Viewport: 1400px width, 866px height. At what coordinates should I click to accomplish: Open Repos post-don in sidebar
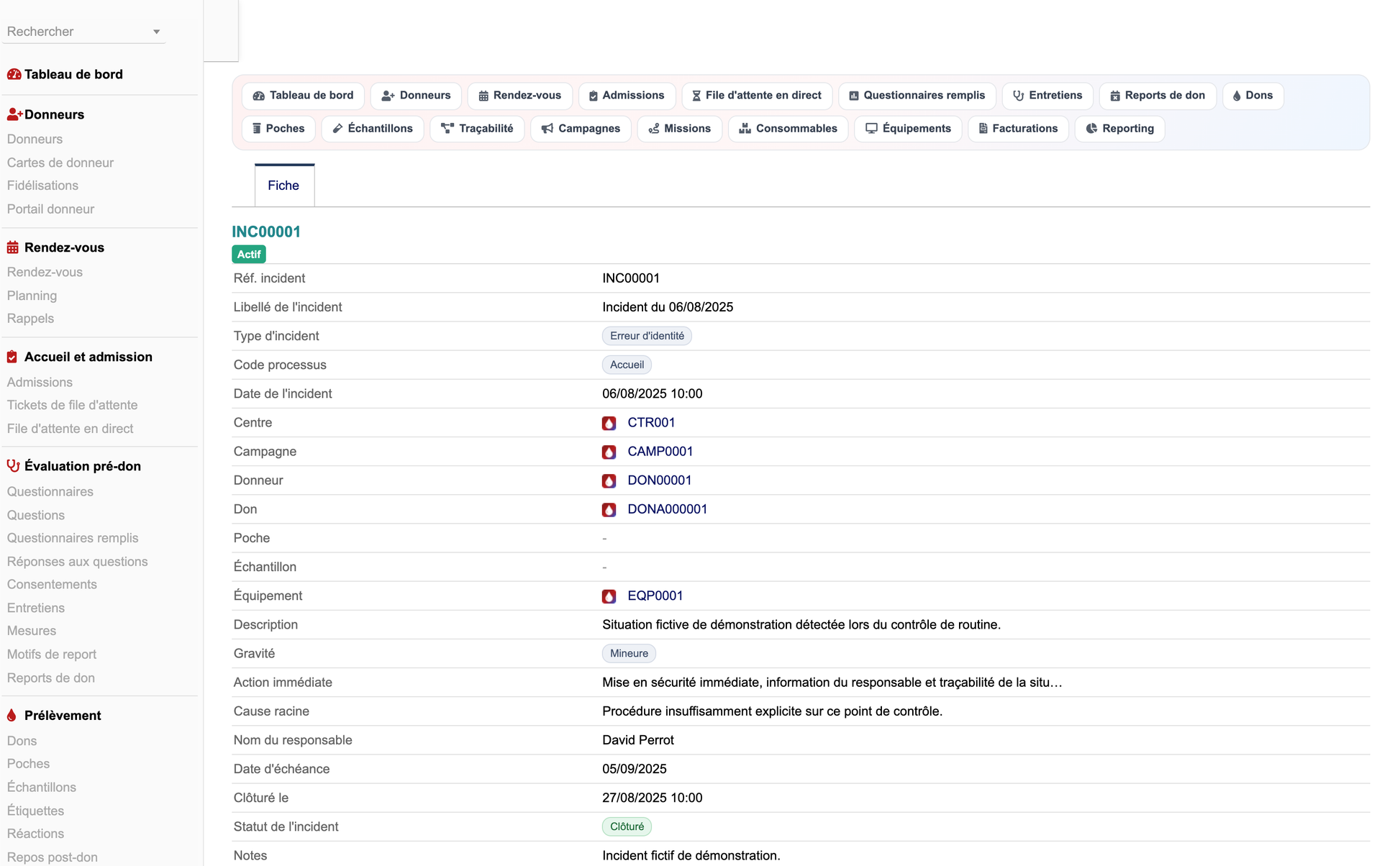[52, 857]
